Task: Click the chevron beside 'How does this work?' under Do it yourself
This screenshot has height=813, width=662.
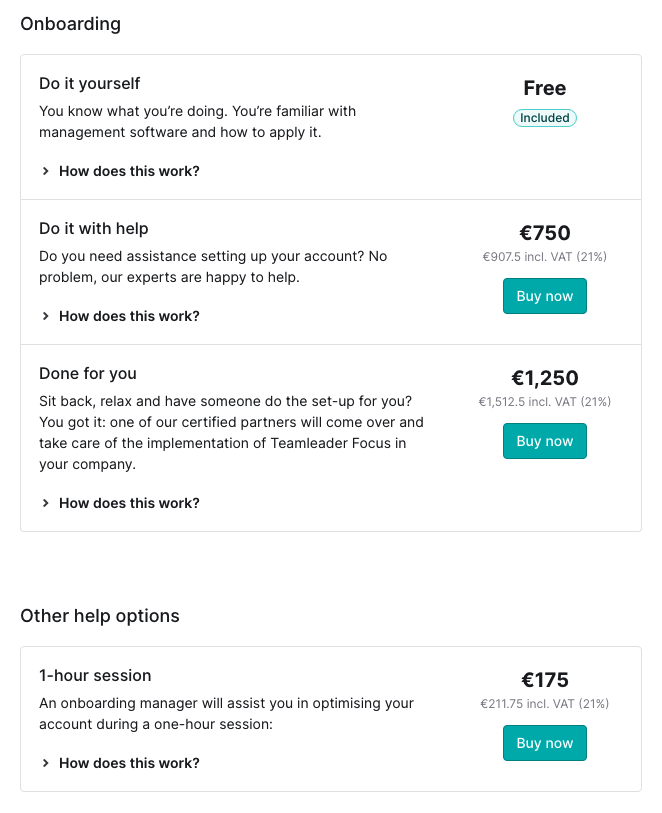Action: [x=45, y=171]
